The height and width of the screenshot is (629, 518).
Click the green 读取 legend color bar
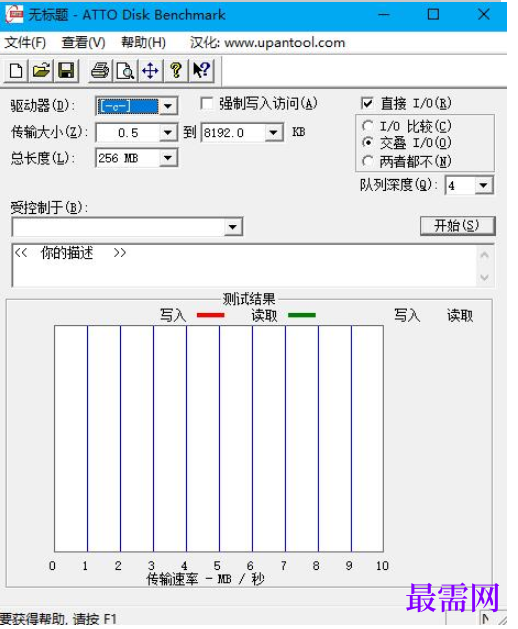[302, 315]
